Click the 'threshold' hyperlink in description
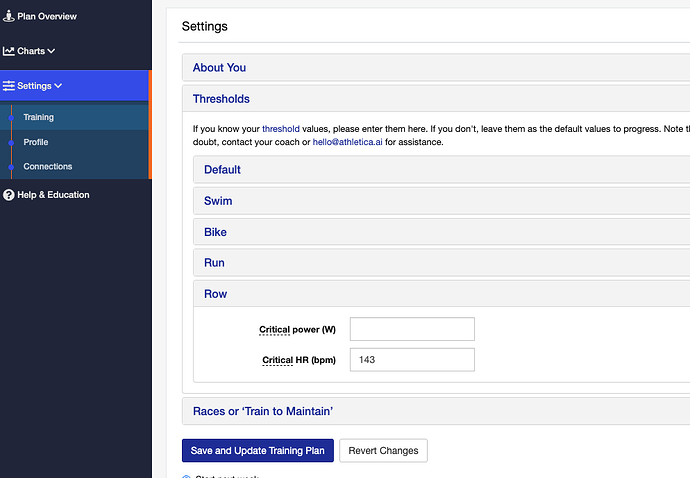The image size is (690, 478). pos(281,129)
